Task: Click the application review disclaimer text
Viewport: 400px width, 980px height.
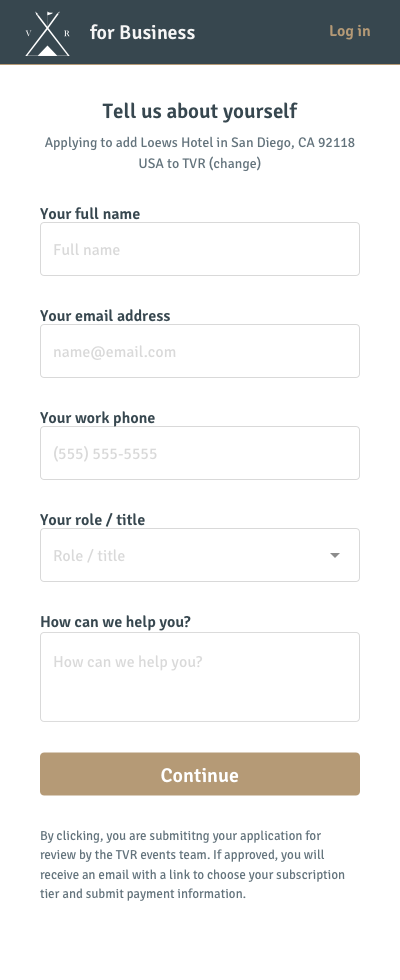Action: (x=192, y=864)
